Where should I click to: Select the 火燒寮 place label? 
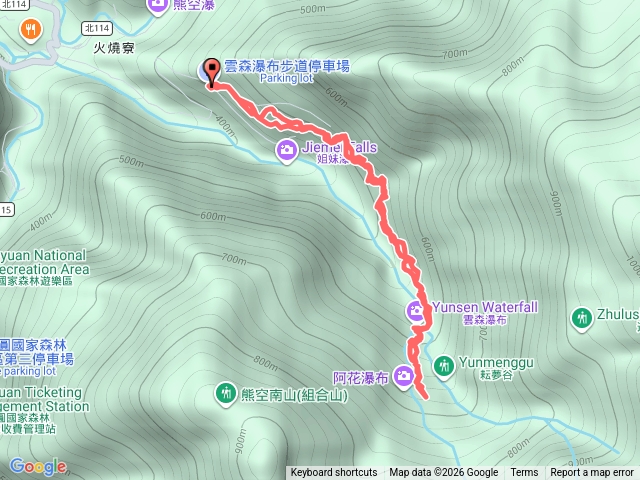click(x=114, y=48)
